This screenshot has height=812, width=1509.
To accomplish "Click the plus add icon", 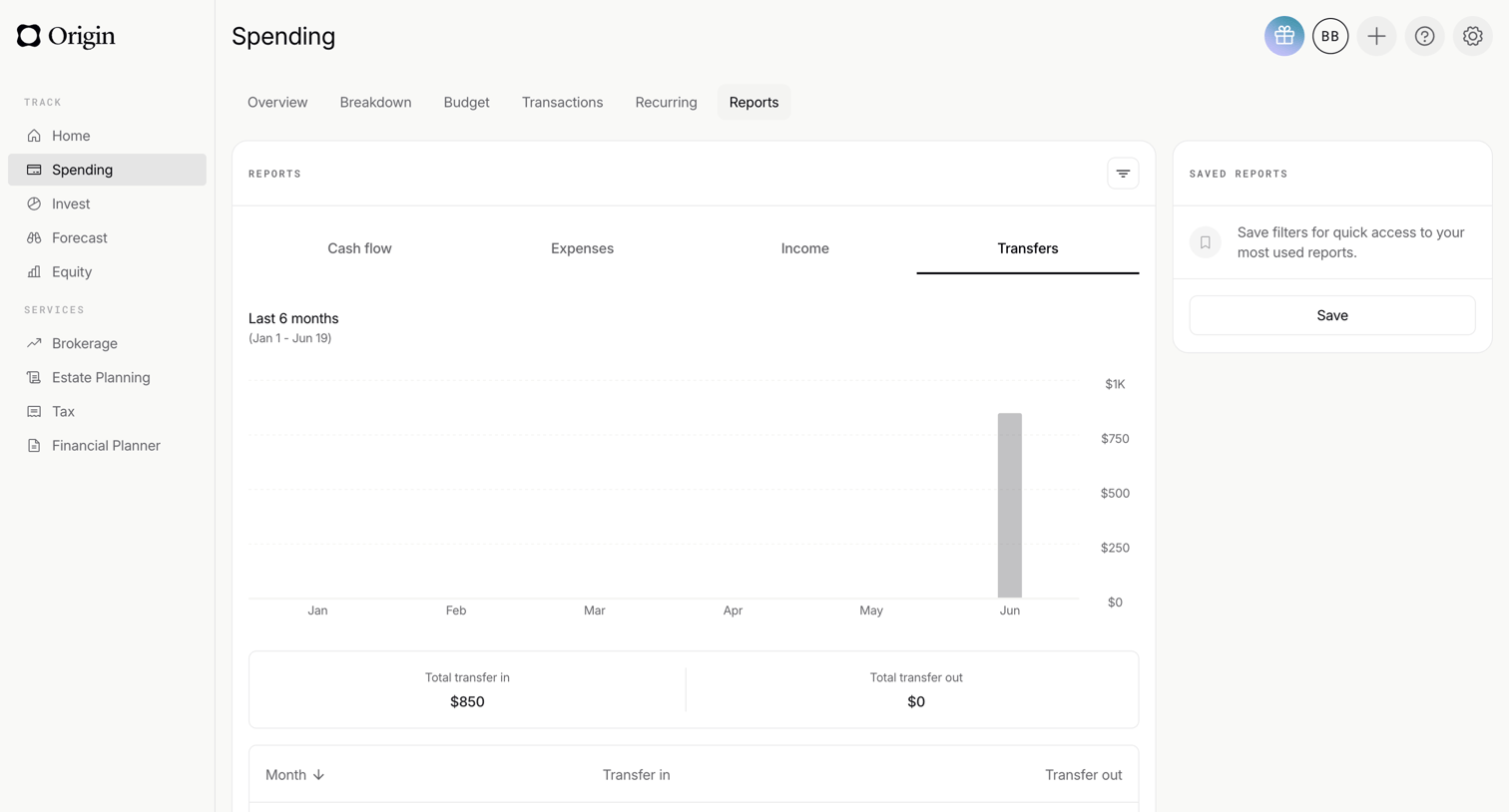I will 1376,36.
